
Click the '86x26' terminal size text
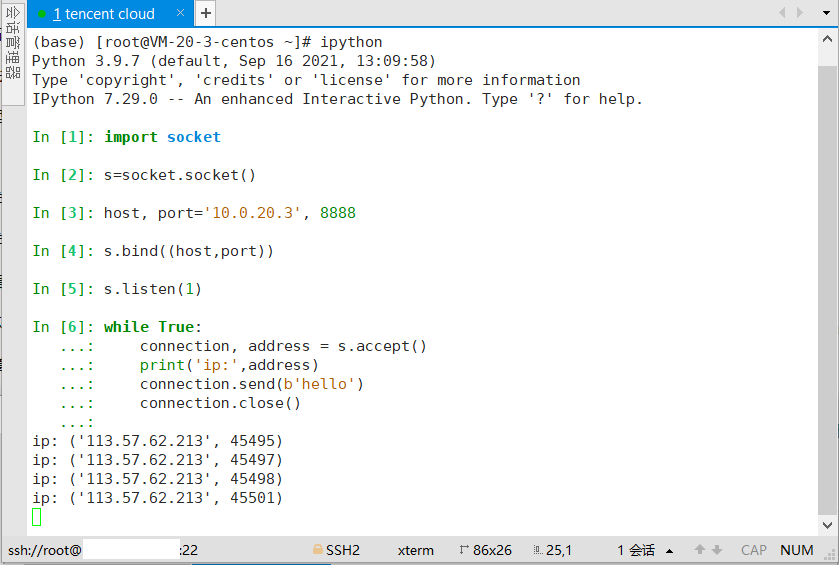click(492, 550)
